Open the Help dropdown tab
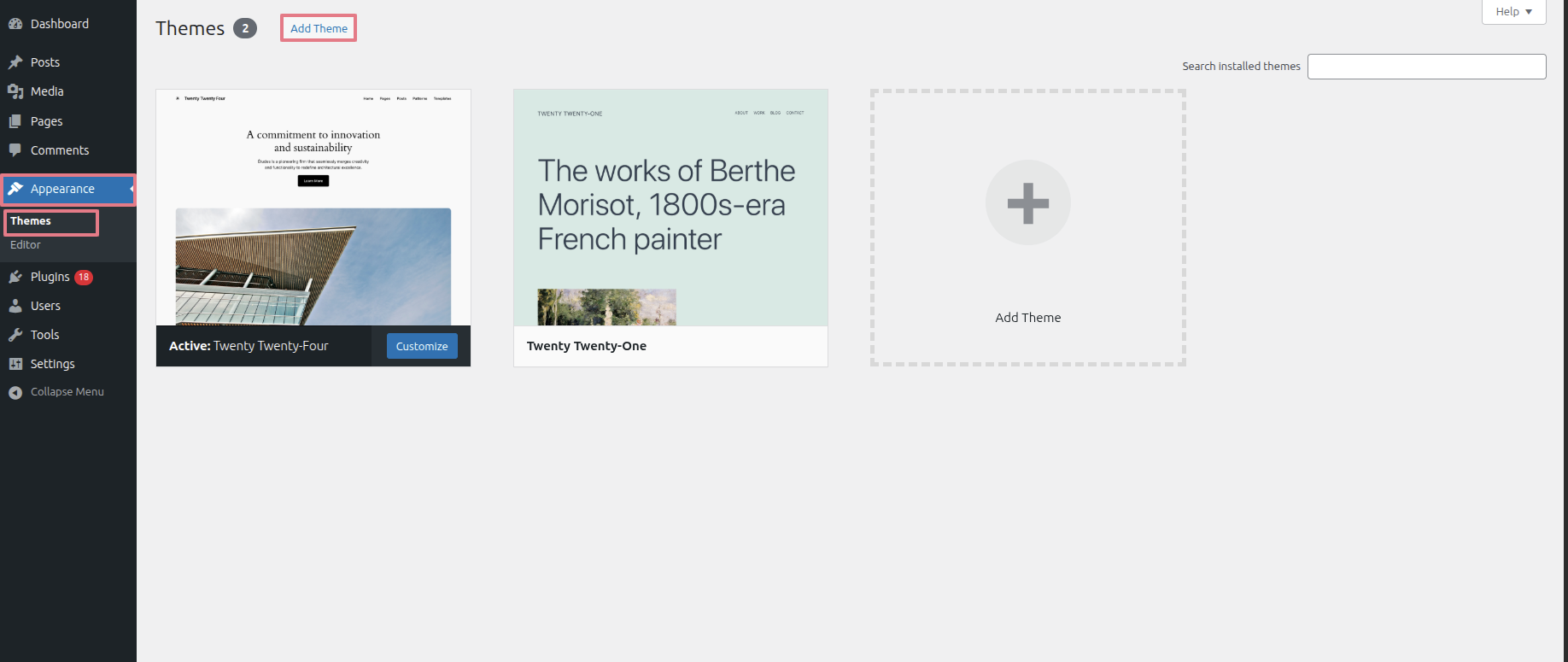1568x662 pixels. pos(1513,12)
